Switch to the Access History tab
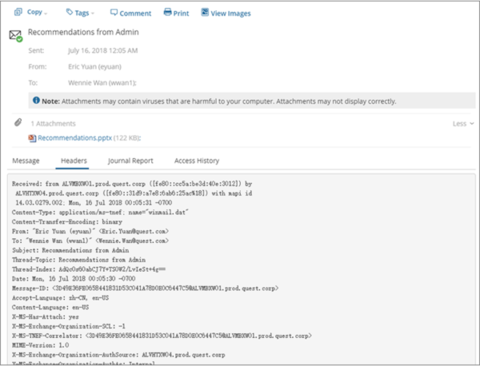 [x=197, y=161]
